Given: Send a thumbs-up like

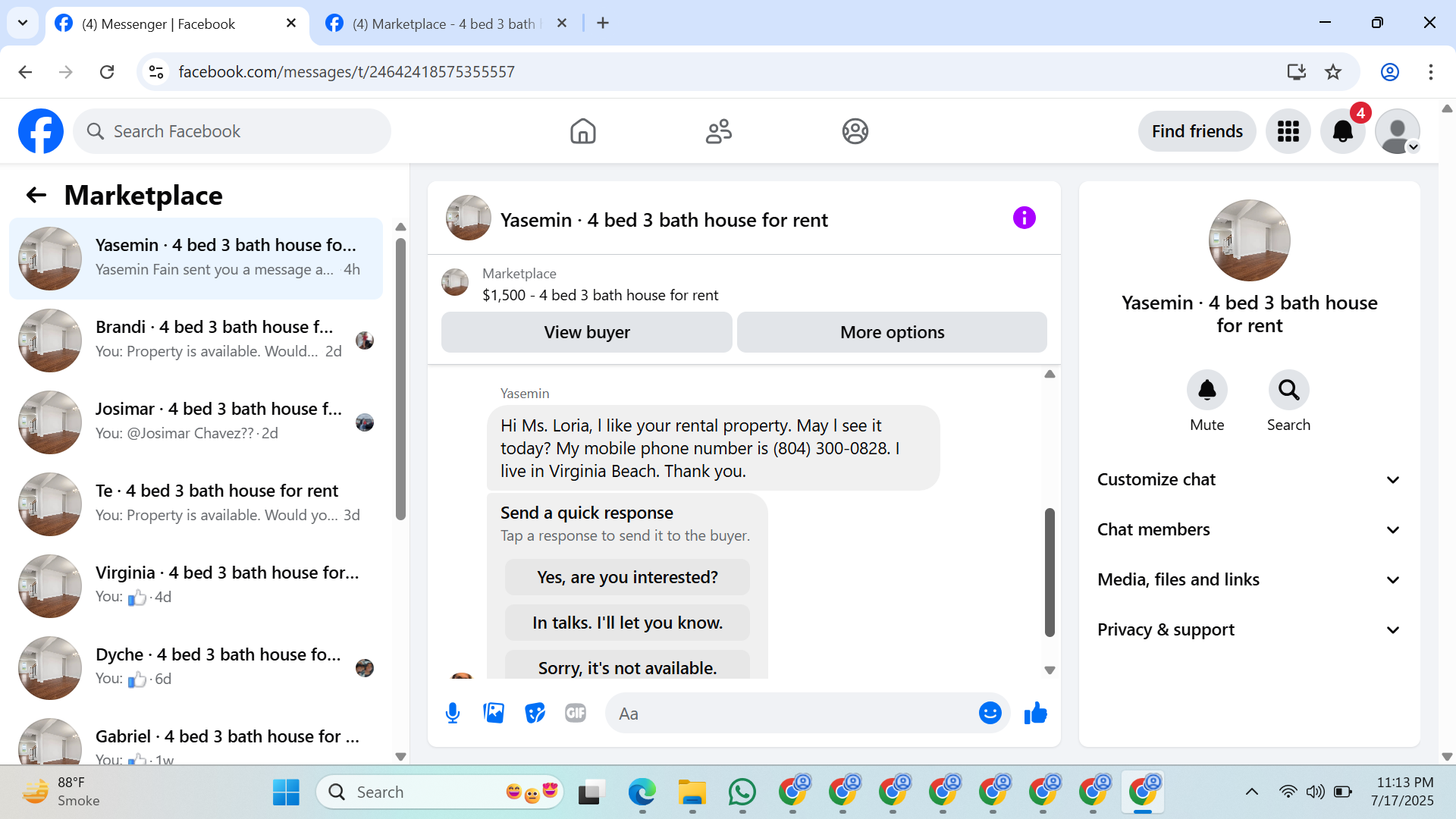Looking at the screenshot, I should click(1035, 714).
